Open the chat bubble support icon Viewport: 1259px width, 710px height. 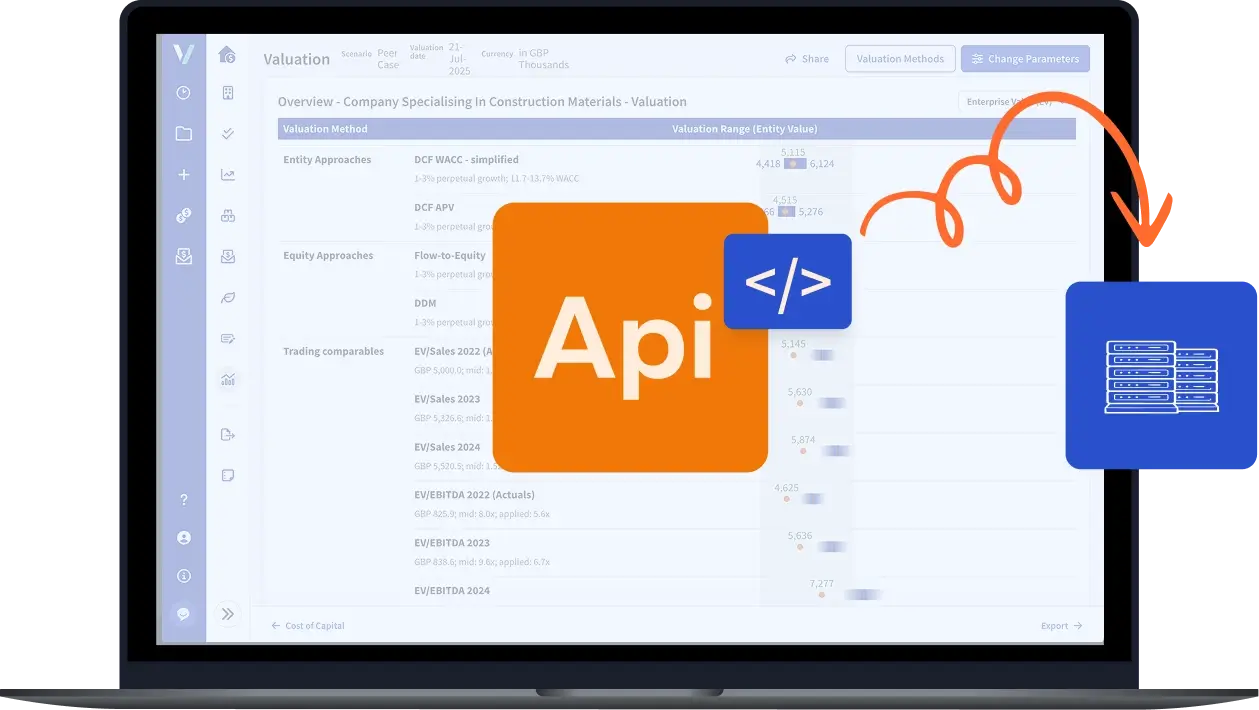point(183,614)
